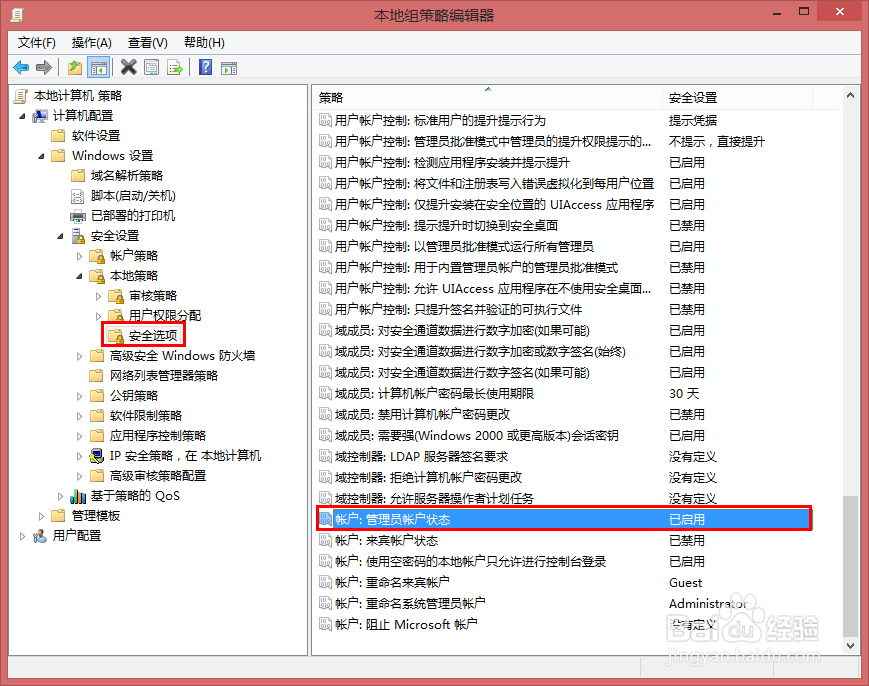Open Properties using its toolbar icon

[152, 67]
